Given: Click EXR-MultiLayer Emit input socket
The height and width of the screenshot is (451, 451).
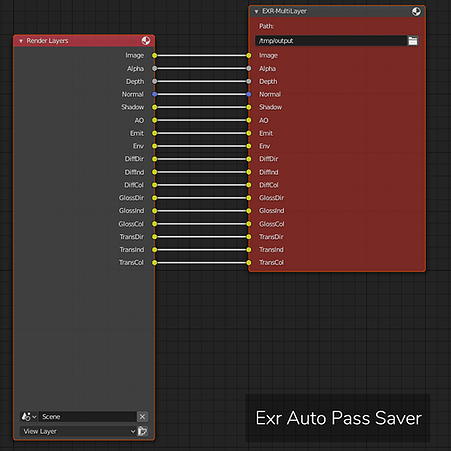Looking at the screenshot, I should coord(249,133).
